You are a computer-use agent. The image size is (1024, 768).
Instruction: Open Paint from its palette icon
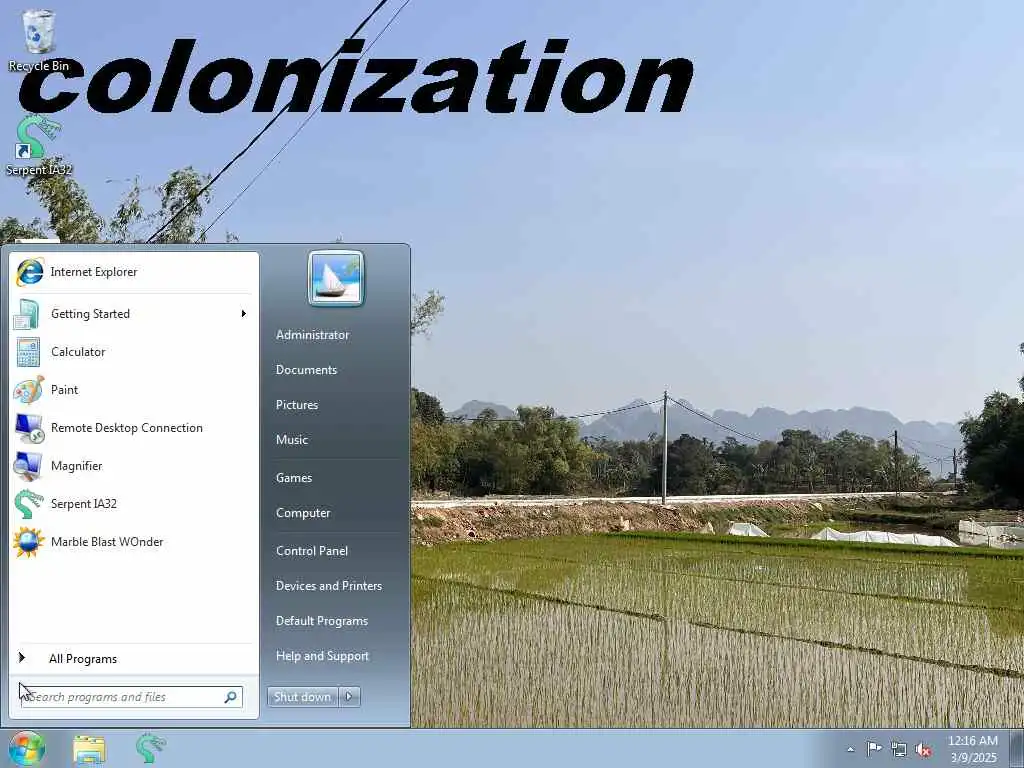[29, 390]
